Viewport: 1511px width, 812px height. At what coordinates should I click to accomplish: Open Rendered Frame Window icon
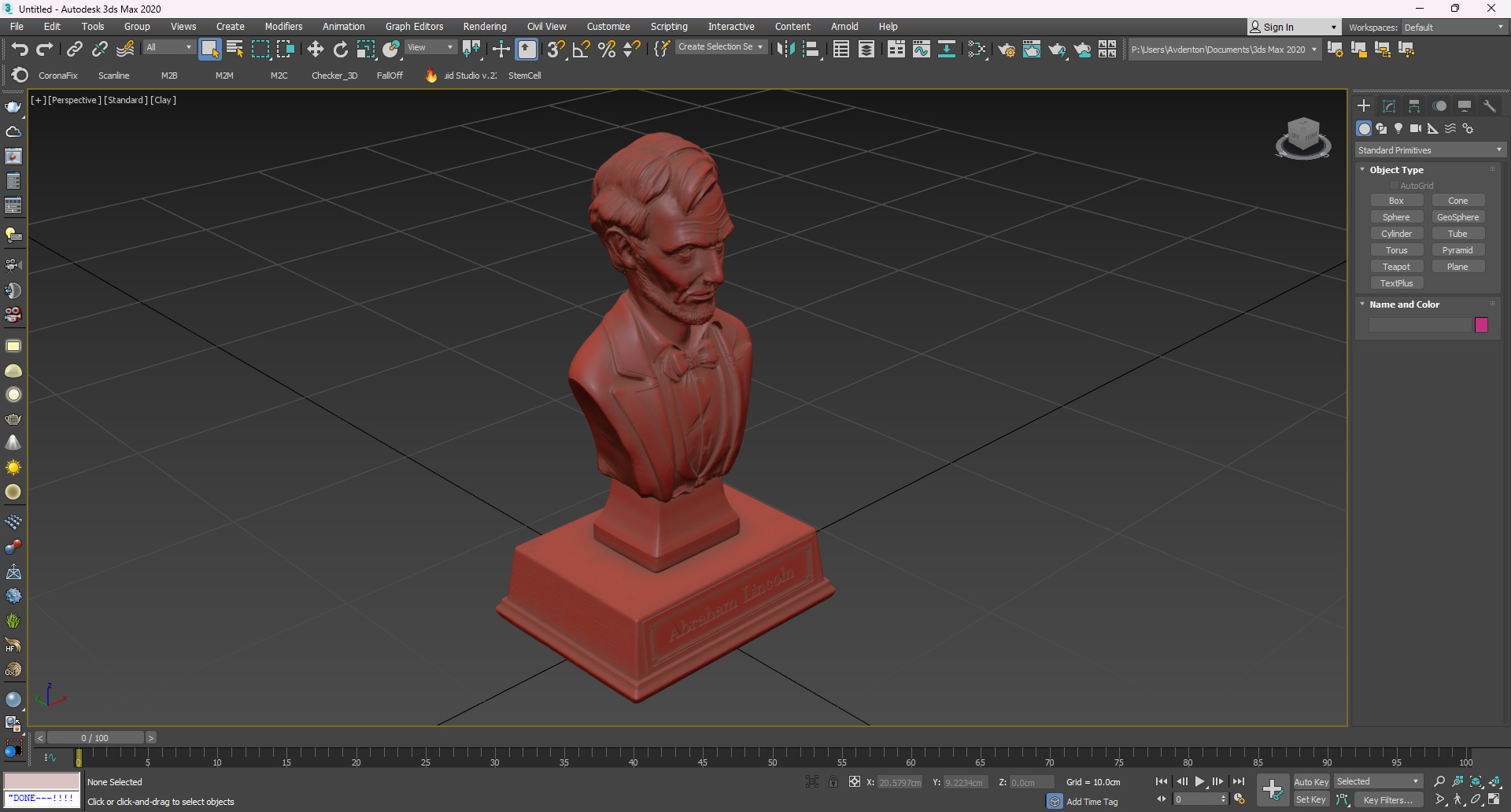pyautogui.click(x=1032, y=50)
